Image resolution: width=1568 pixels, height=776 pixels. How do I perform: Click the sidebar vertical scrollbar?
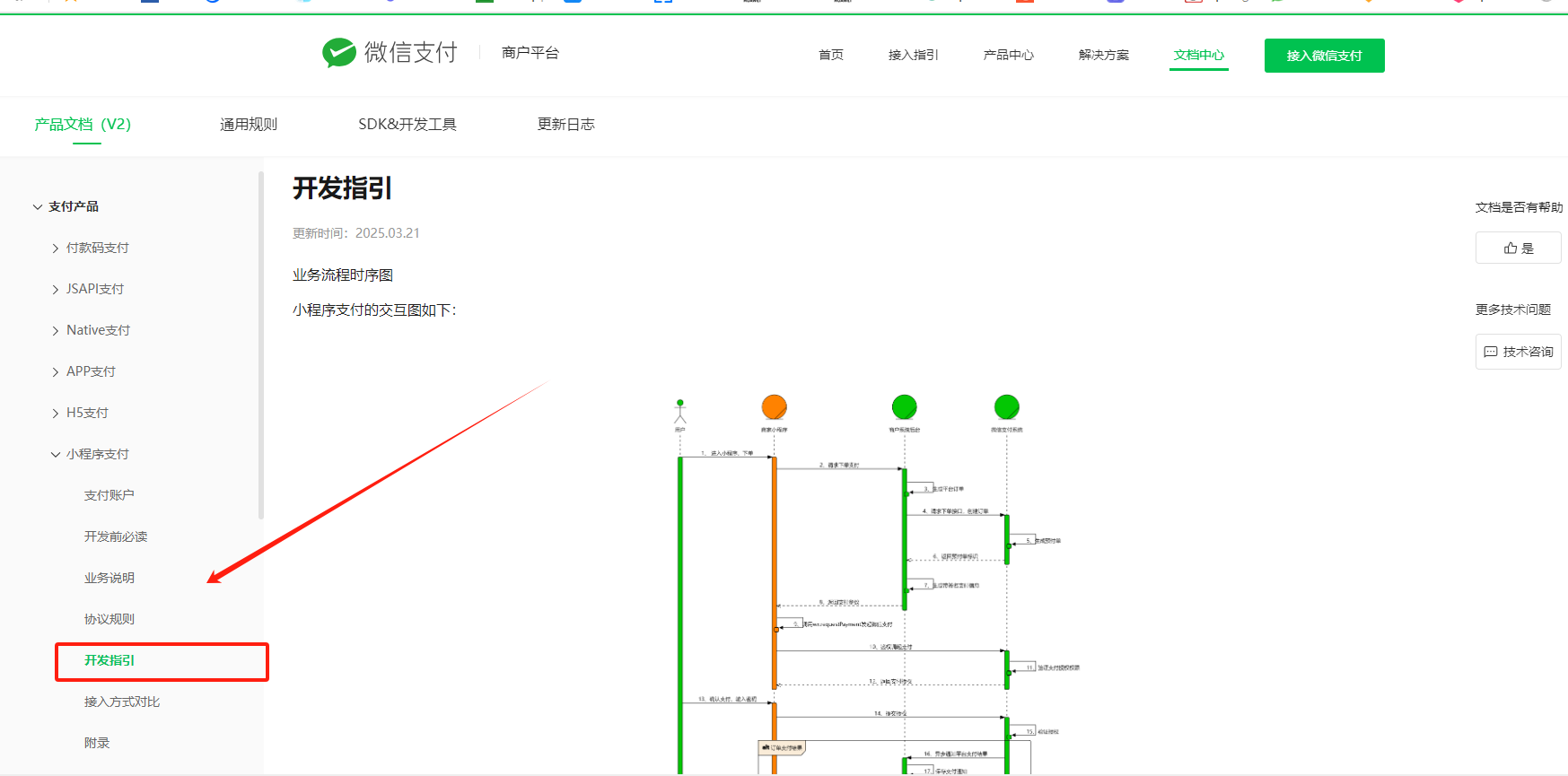pos(261,345)
